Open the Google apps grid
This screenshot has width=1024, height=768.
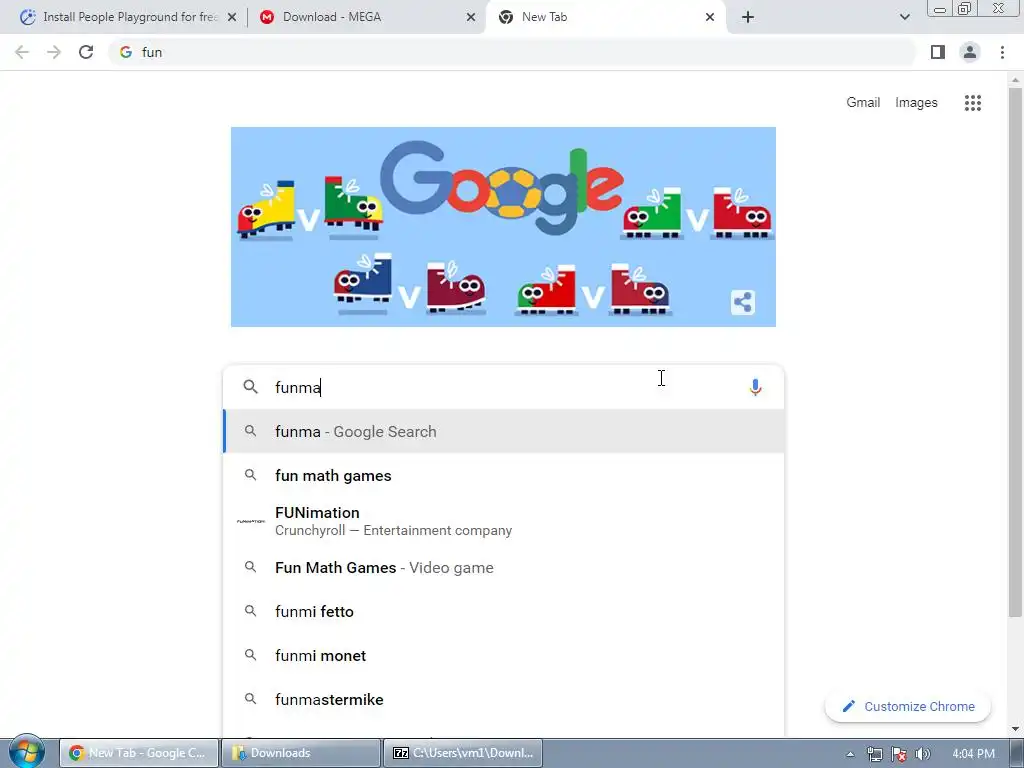pos(972,103)
